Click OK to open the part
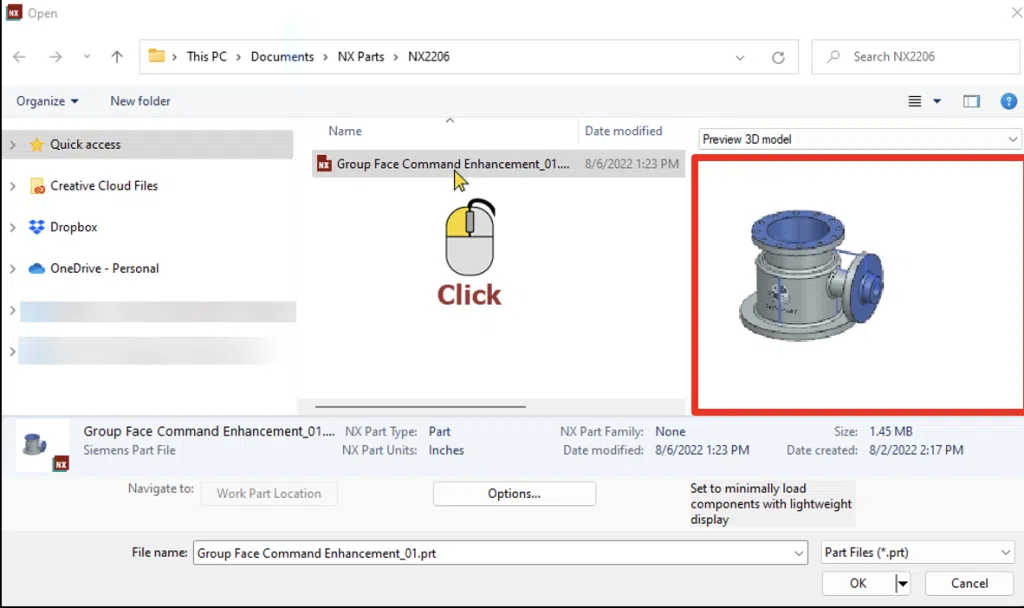 [x=857, y=583]
